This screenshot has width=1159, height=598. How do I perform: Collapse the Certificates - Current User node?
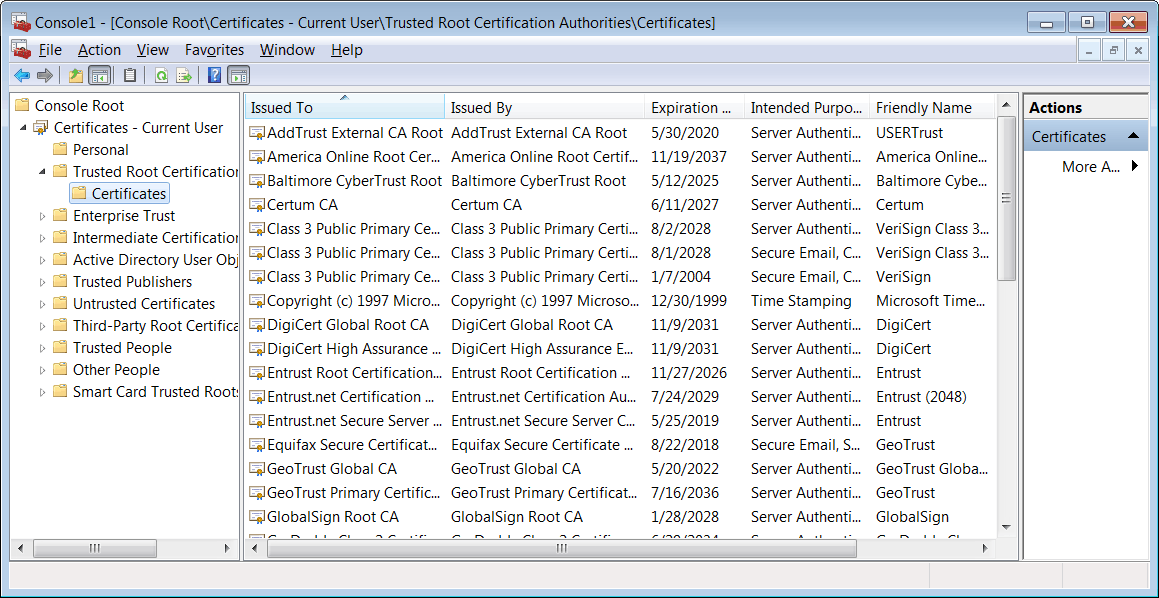pyautogui.click(x=23, y=128)
